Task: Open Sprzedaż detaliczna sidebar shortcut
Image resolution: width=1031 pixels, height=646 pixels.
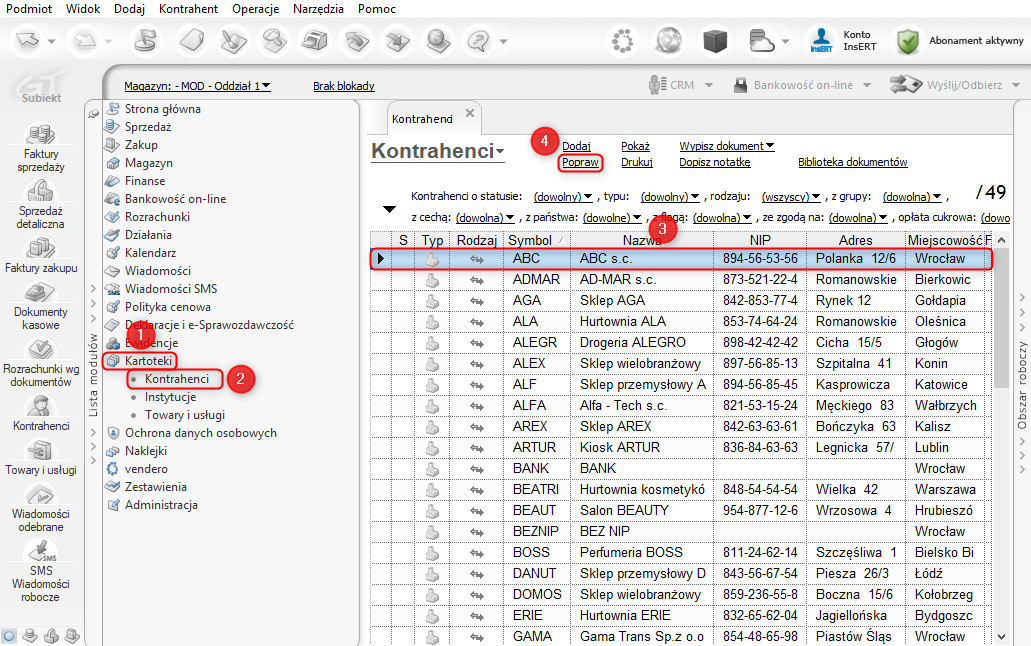Action: pos(41,204)
